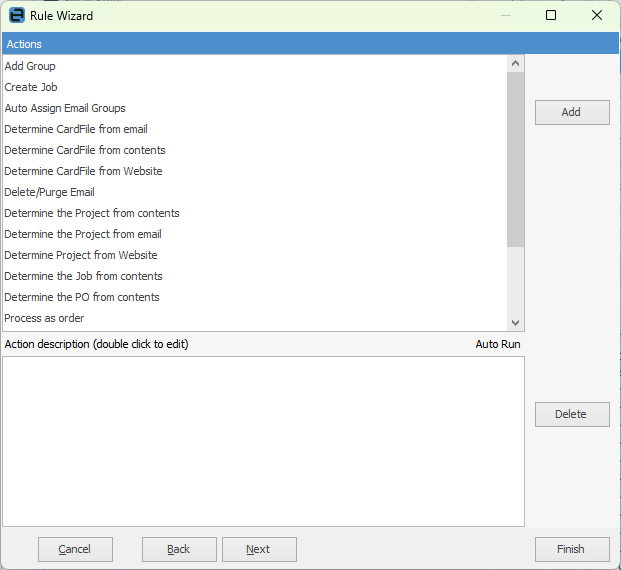Image resolution: width=621 pixels, height=570 pixels.
Task: Click the actions list scrollbar thumb
Action: tap(515, 159)
